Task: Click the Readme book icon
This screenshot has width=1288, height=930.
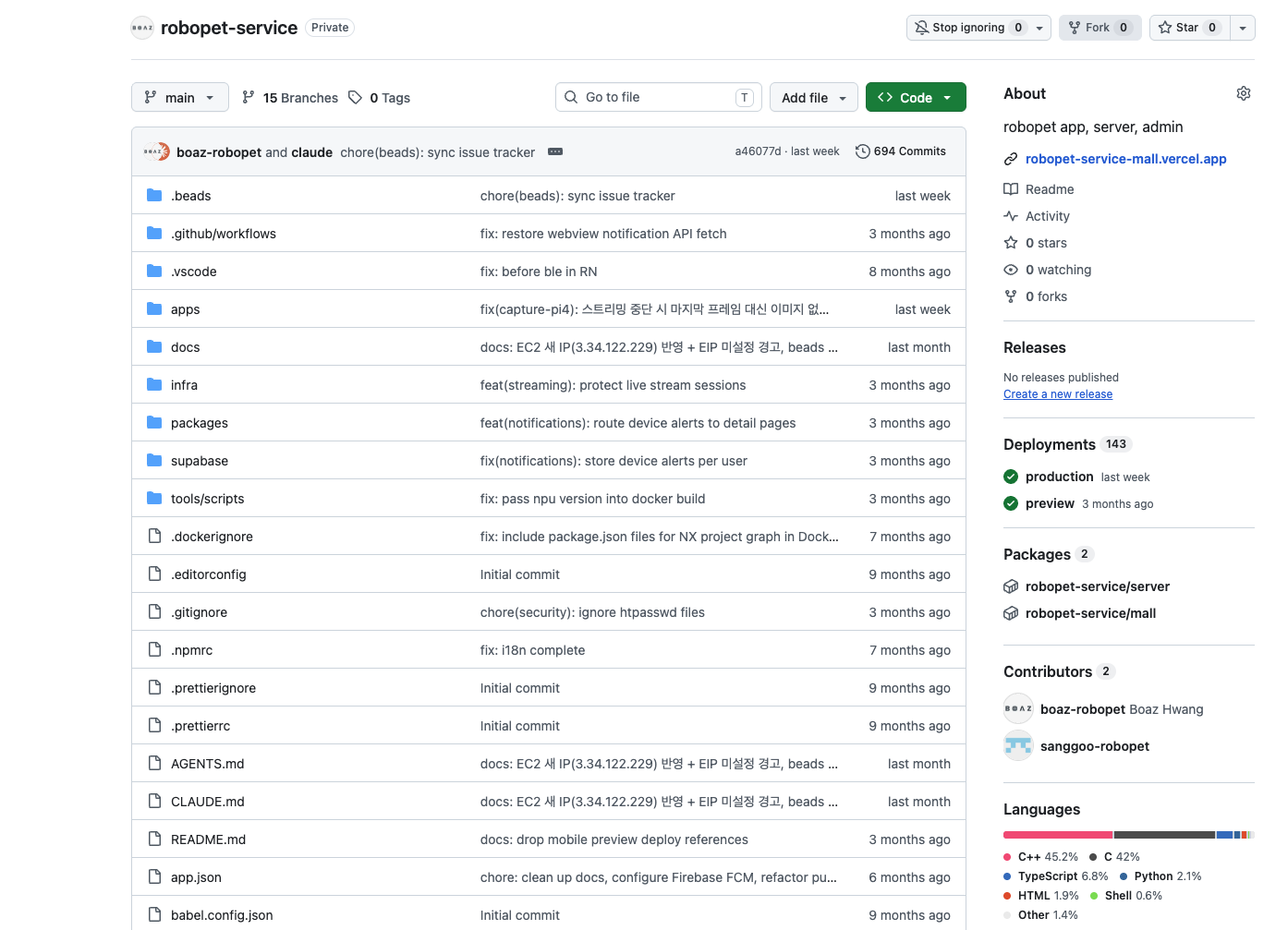Action: tap(1011, 189)
